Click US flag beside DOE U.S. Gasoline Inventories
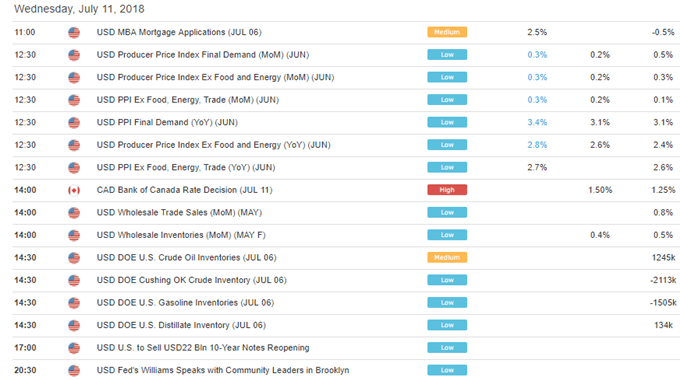 [x=74, y=303]
